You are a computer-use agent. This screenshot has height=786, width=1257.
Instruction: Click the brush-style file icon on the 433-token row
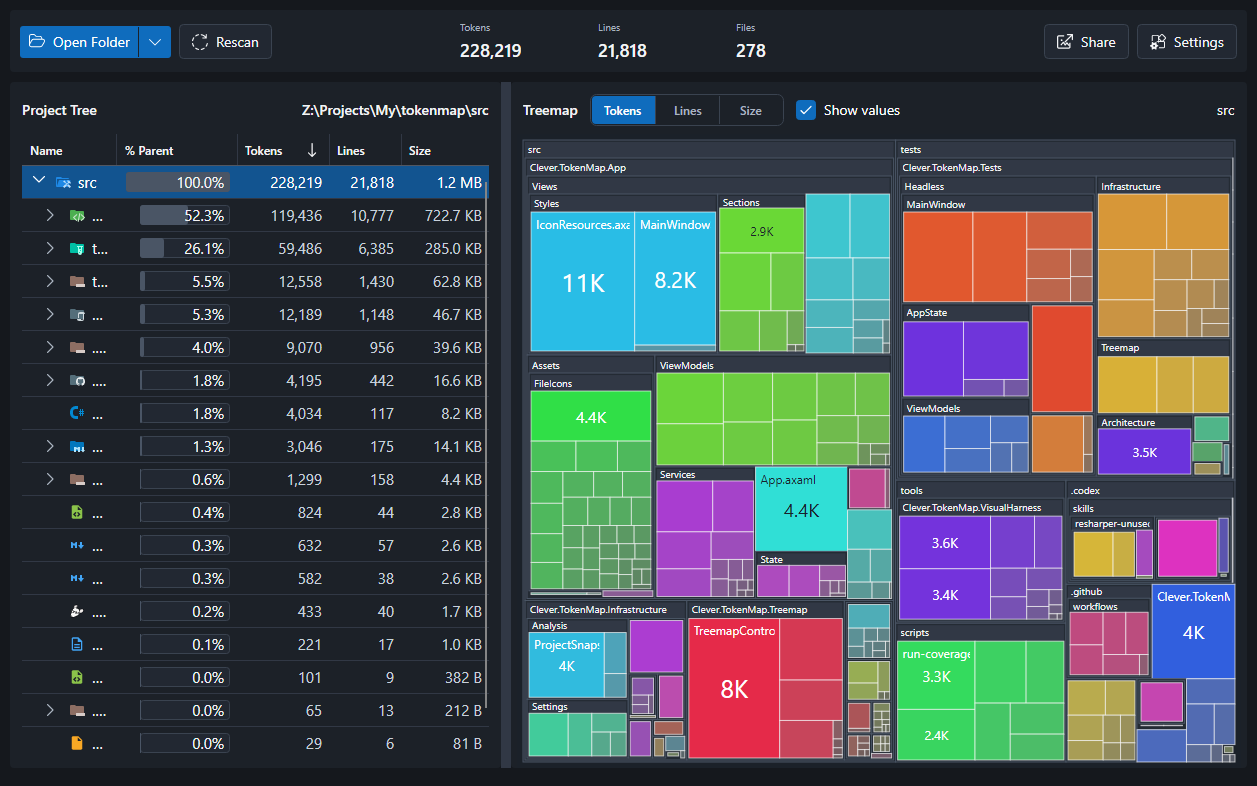point(78,611)
